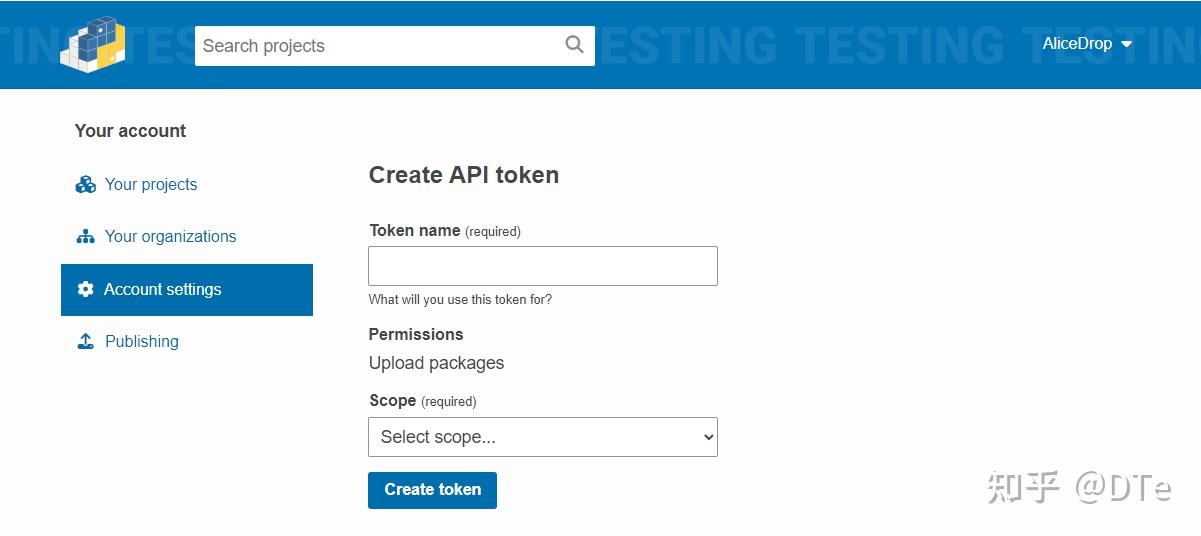Click the gear icon beside Account settings
Image resolution: width=1201 pixels, height=536 pixels.
85,289
